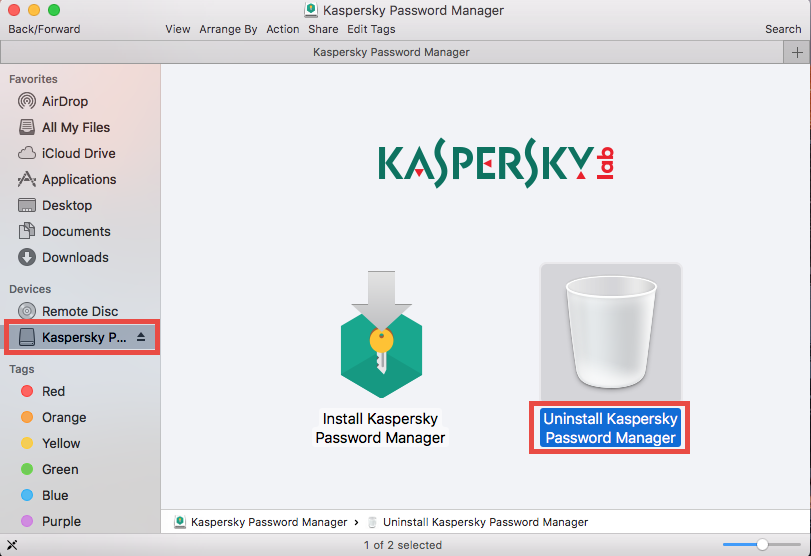Click the Tags section header
This screenshot has height=556, width=811.
click(22, 369)
